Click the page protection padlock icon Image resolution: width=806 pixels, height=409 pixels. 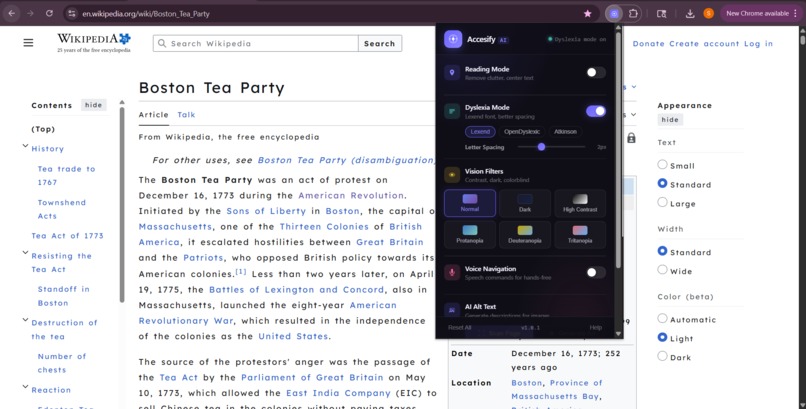(x=631, y=138)
